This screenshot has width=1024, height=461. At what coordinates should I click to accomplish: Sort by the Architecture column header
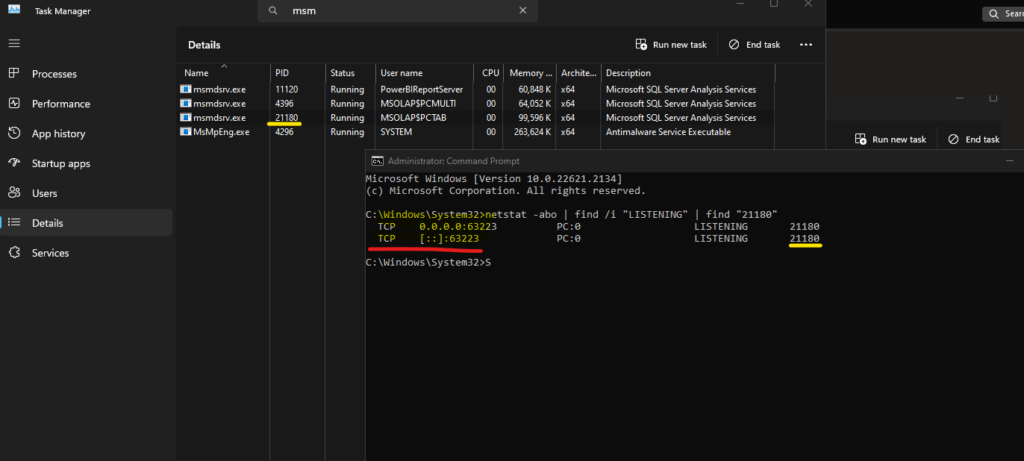[x=579, y=72]
